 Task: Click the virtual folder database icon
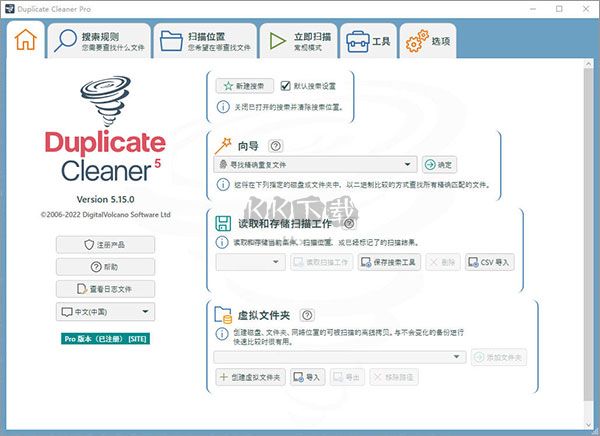(223, 315)
